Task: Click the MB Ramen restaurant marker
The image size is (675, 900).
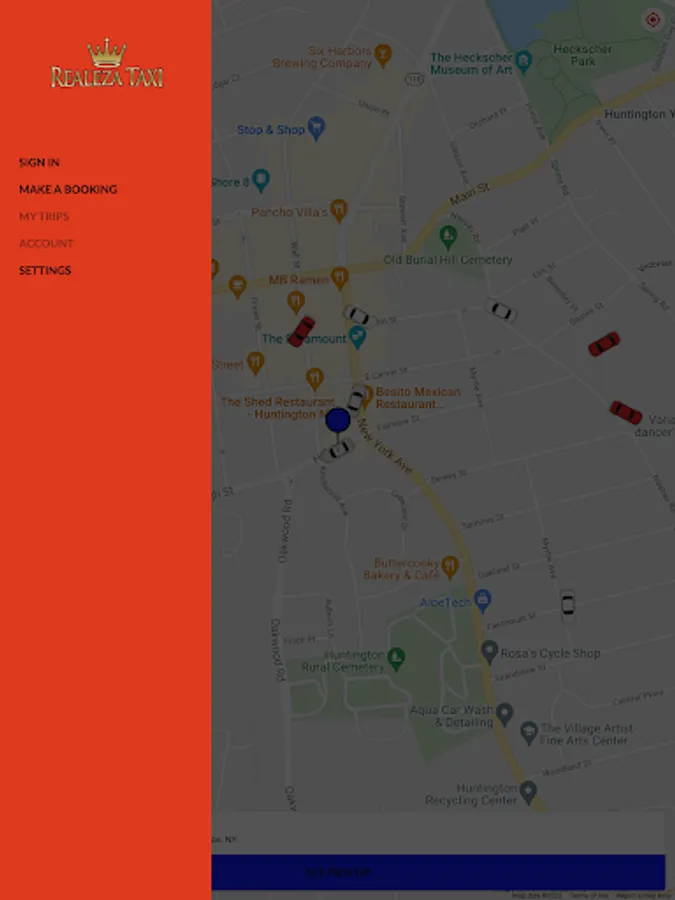Action: pyautogui.click(x=339, y=278)
